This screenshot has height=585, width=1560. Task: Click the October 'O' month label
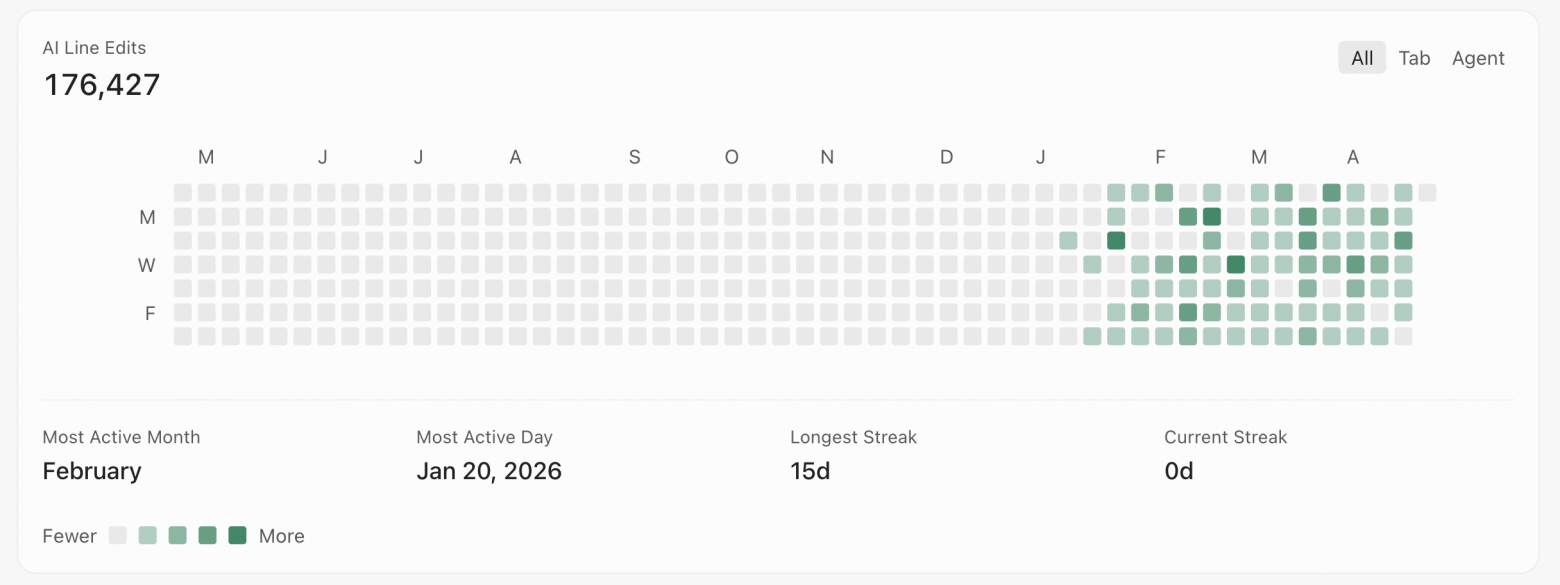coord(732,157)
